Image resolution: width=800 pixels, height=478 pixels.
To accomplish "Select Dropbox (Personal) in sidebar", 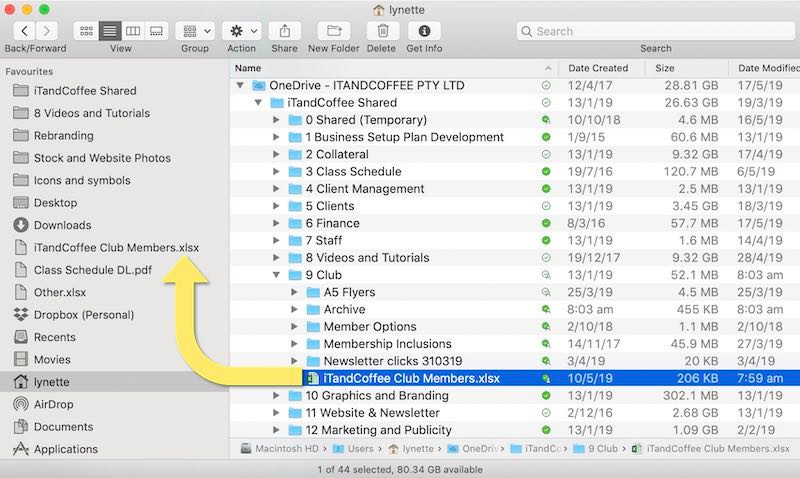I will tap(84, 315).
